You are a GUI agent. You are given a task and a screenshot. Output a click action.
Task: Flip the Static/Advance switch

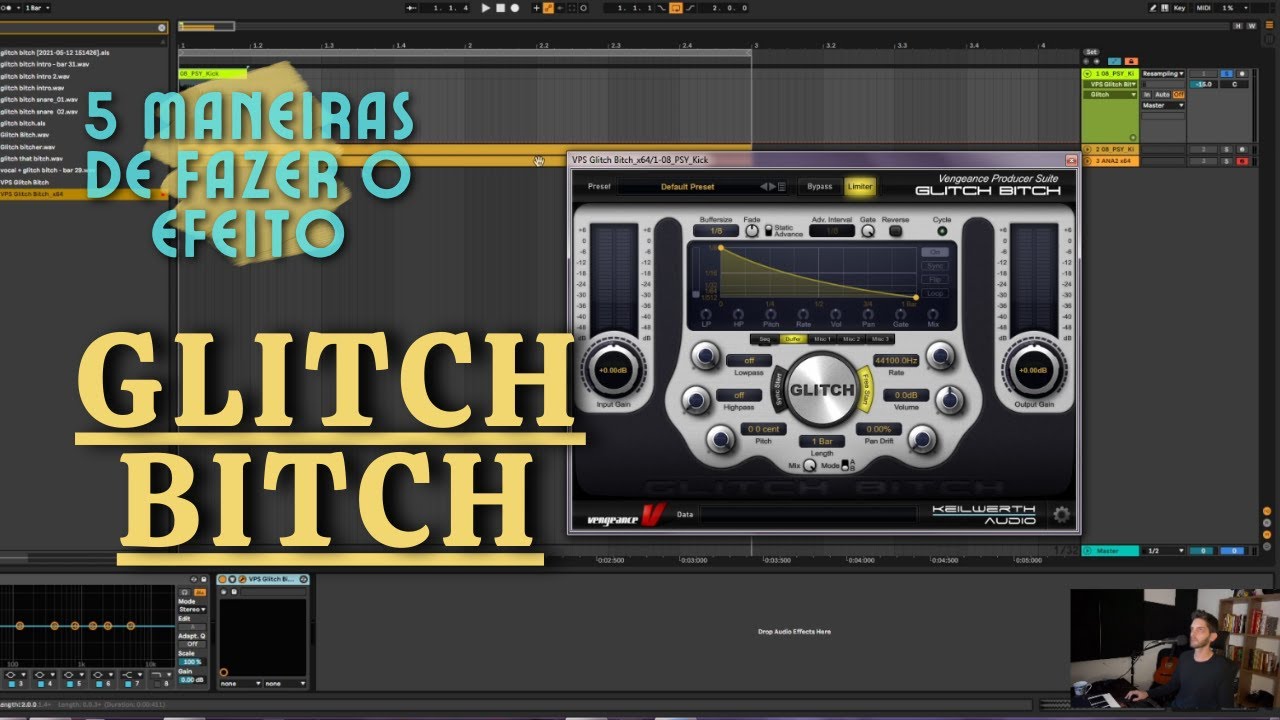coord(768,231)
